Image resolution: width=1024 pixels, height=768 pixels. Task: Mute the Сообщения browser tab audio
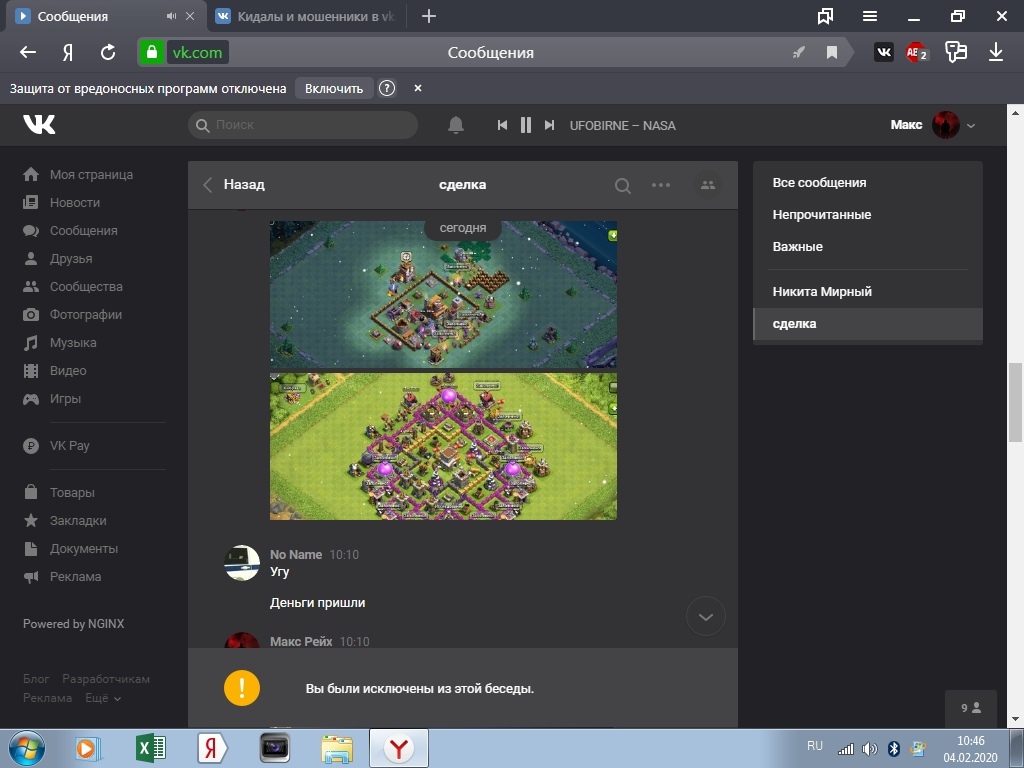coord(171,16)
